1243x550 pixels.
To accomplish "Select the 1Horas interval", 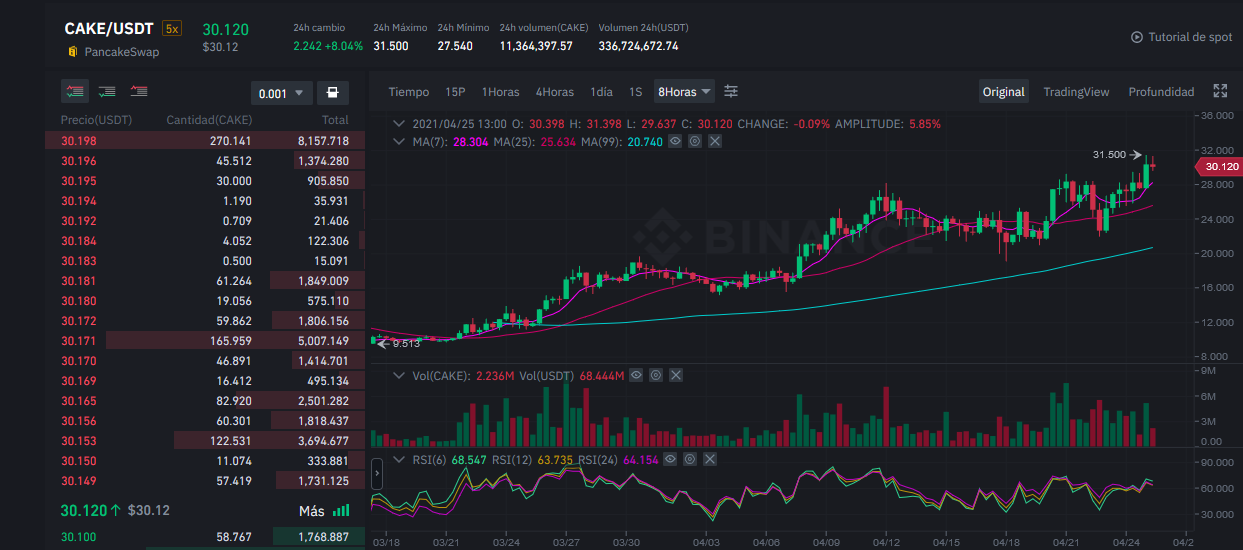I will point(501,91).
